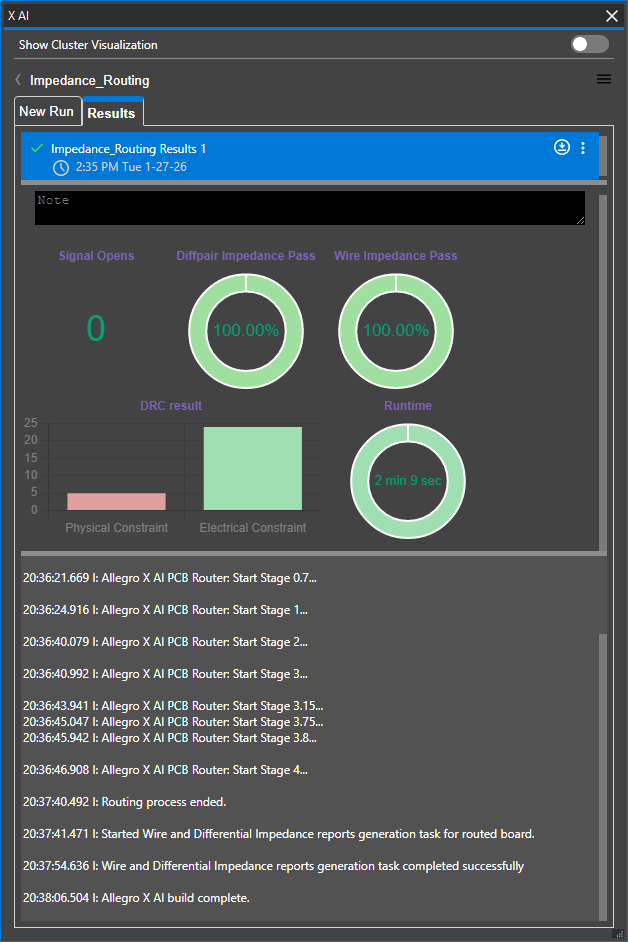This screenshot has height=942, width=628.
Task: Click log line 'reports generation task completed successfully'
Action: pos(273,866)
